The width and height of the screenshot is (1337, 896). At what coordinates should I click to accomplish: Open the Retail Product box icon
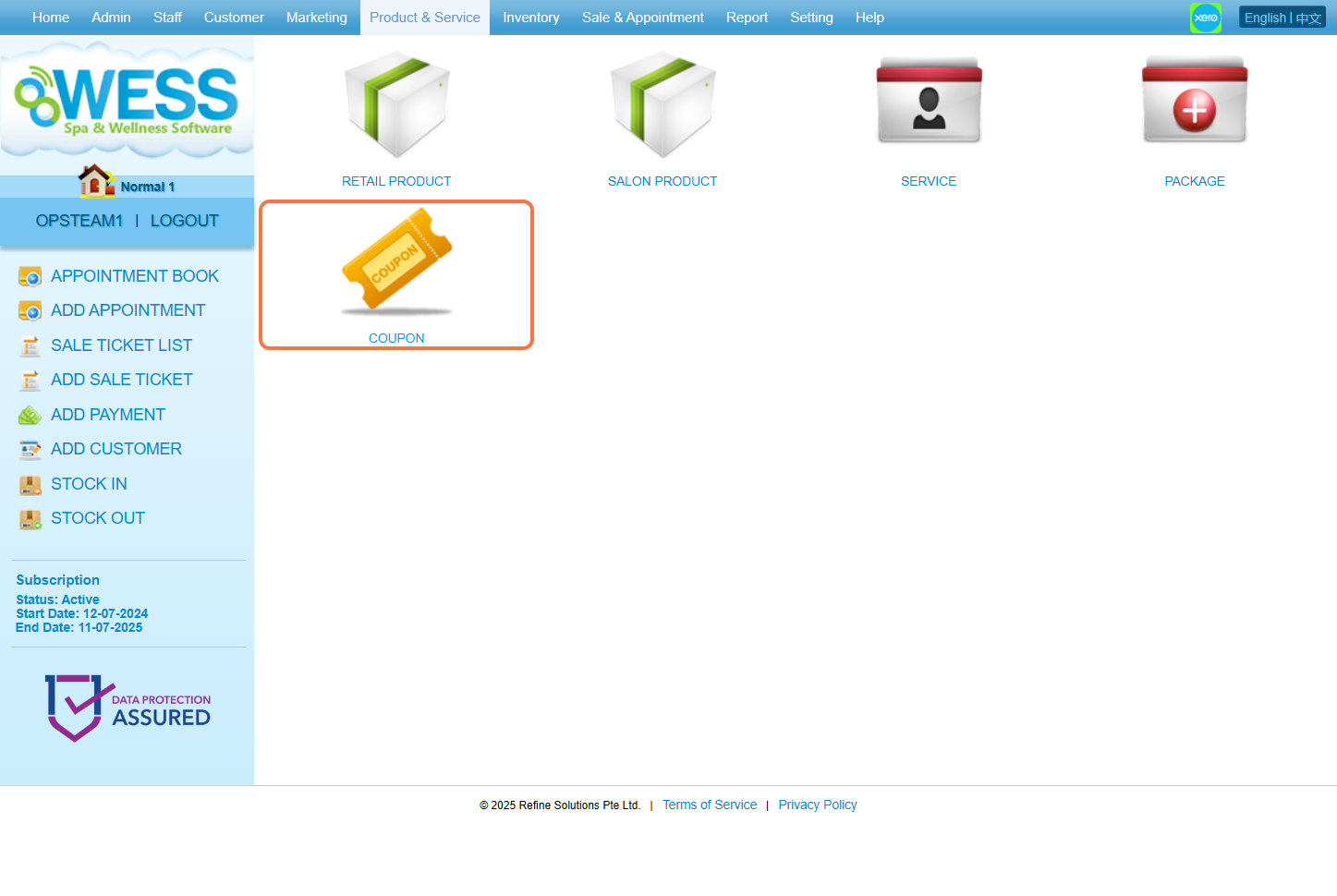[396, 104]
